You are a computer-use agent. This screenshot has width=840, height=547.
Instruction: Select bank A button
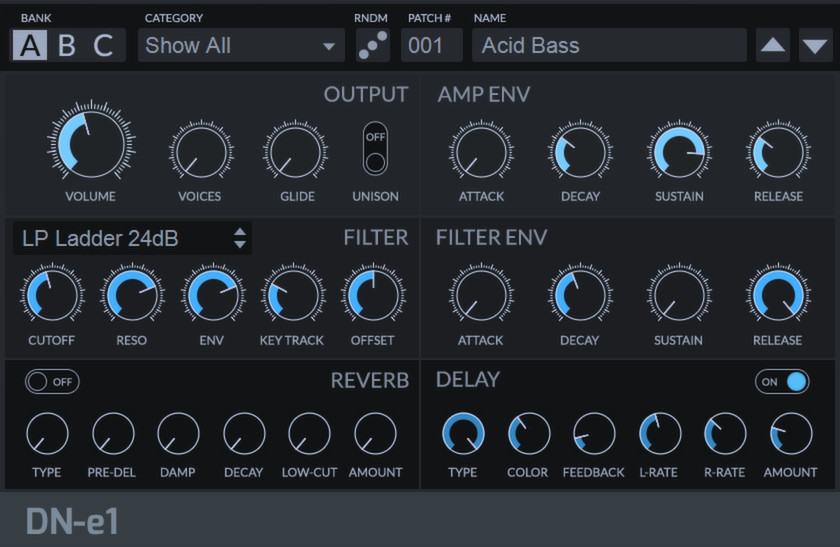click(30, 46)
